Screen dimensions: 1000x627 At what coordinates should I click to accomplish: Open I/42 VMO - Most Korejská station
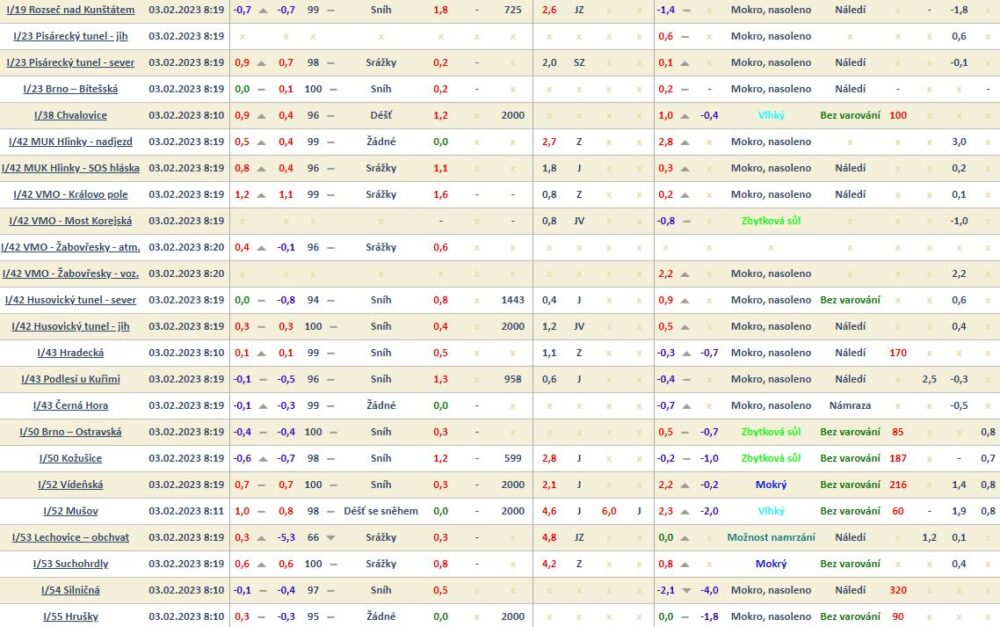tap(69, 221)
